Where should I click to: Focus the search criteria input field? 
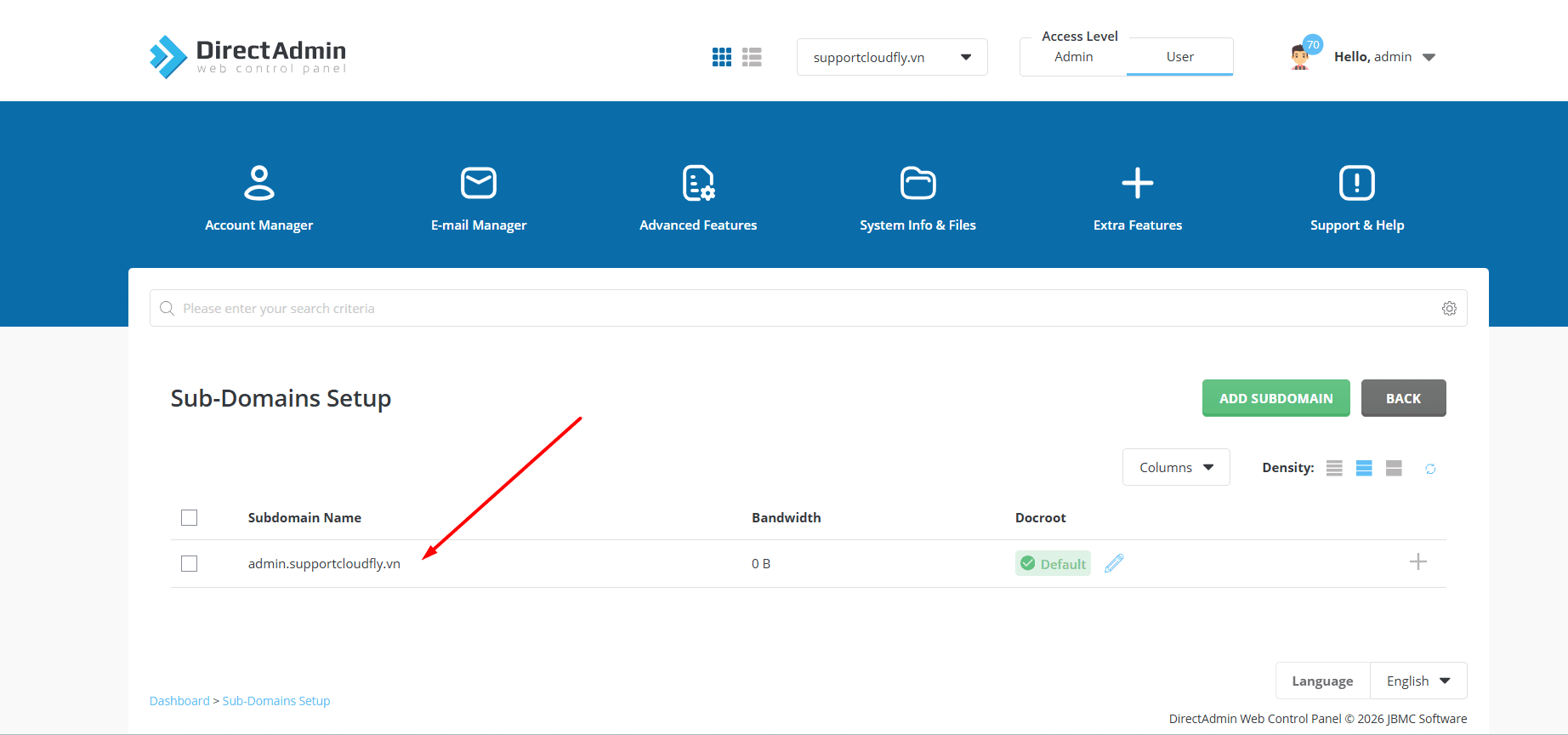799,308
